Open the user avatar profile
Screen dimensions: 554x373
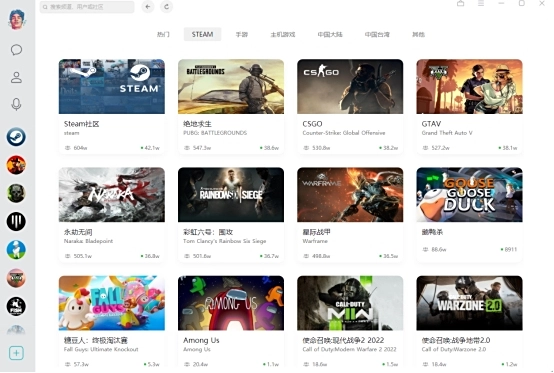tap(16, 19)
